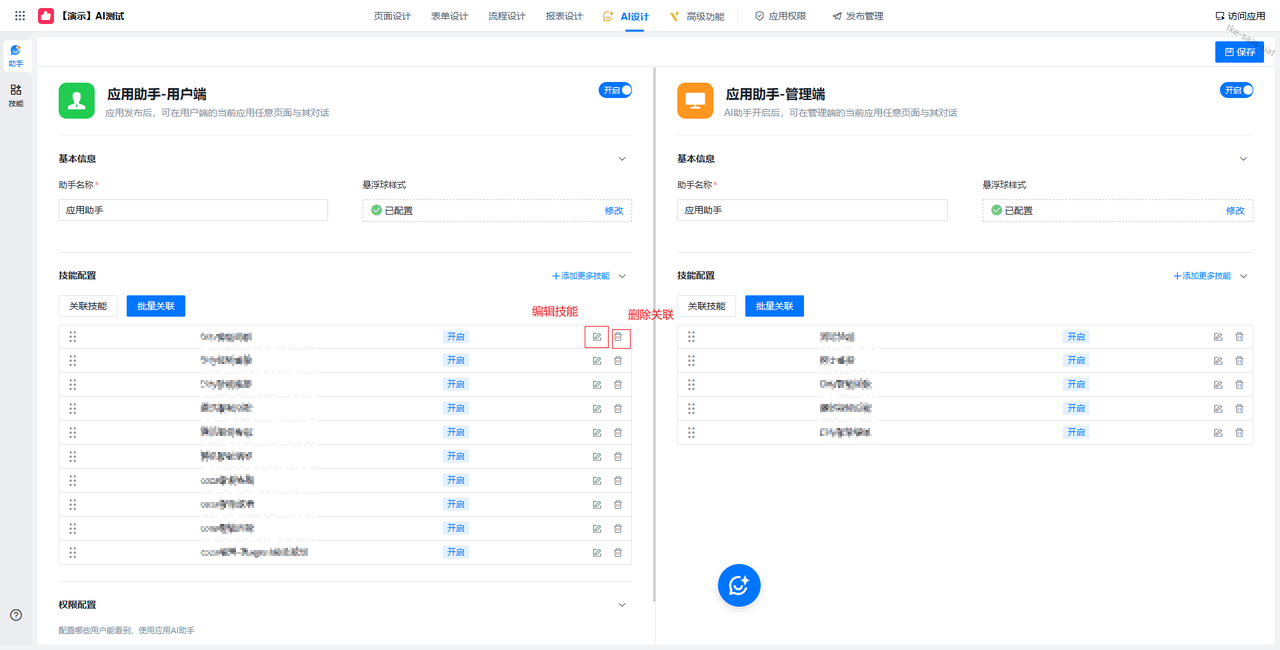Open the 发布管理 tab

pyautogui.click(x=858, y=16)
